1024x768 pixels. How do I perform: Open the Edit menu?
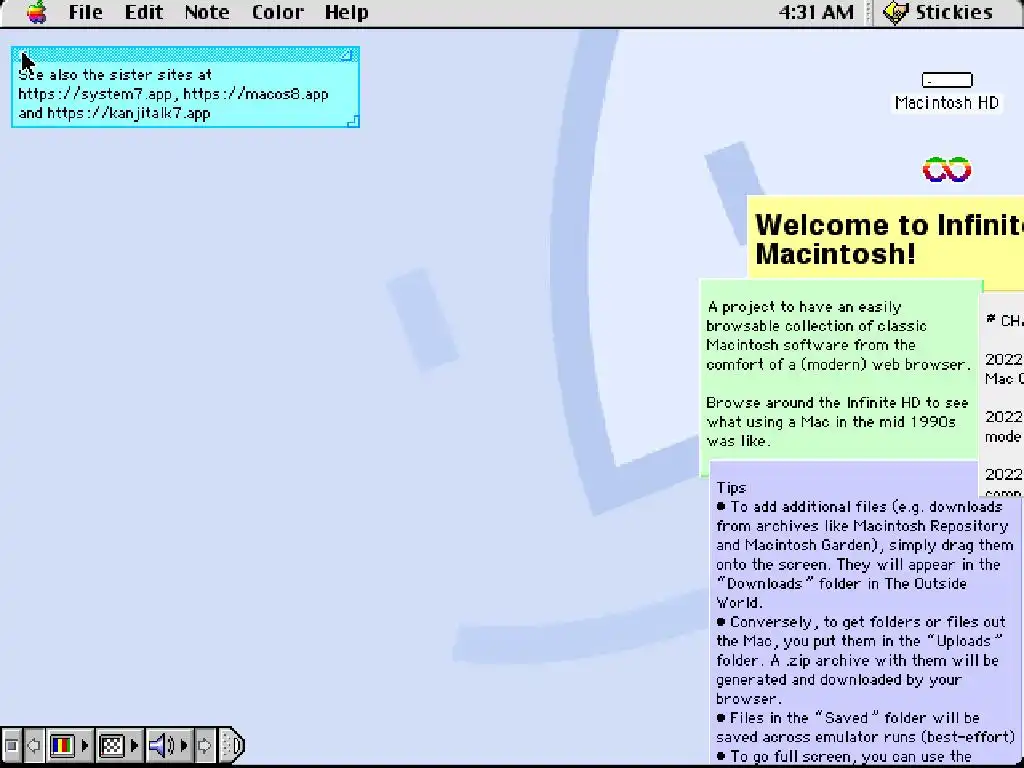point(144,12)
